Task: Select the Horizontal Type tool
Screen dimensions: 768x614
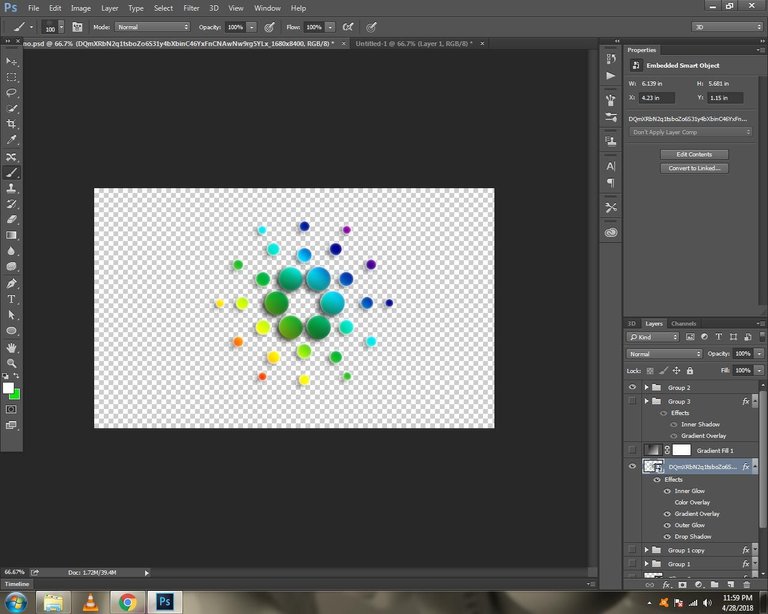Action: coord(11,299)
